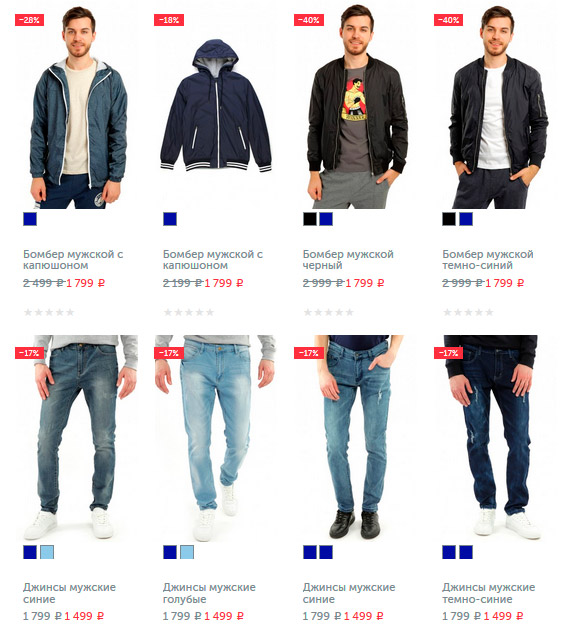Open Джинсы мужские голубые product link
This screenshot has width=568, height=639.
point(209,593)
